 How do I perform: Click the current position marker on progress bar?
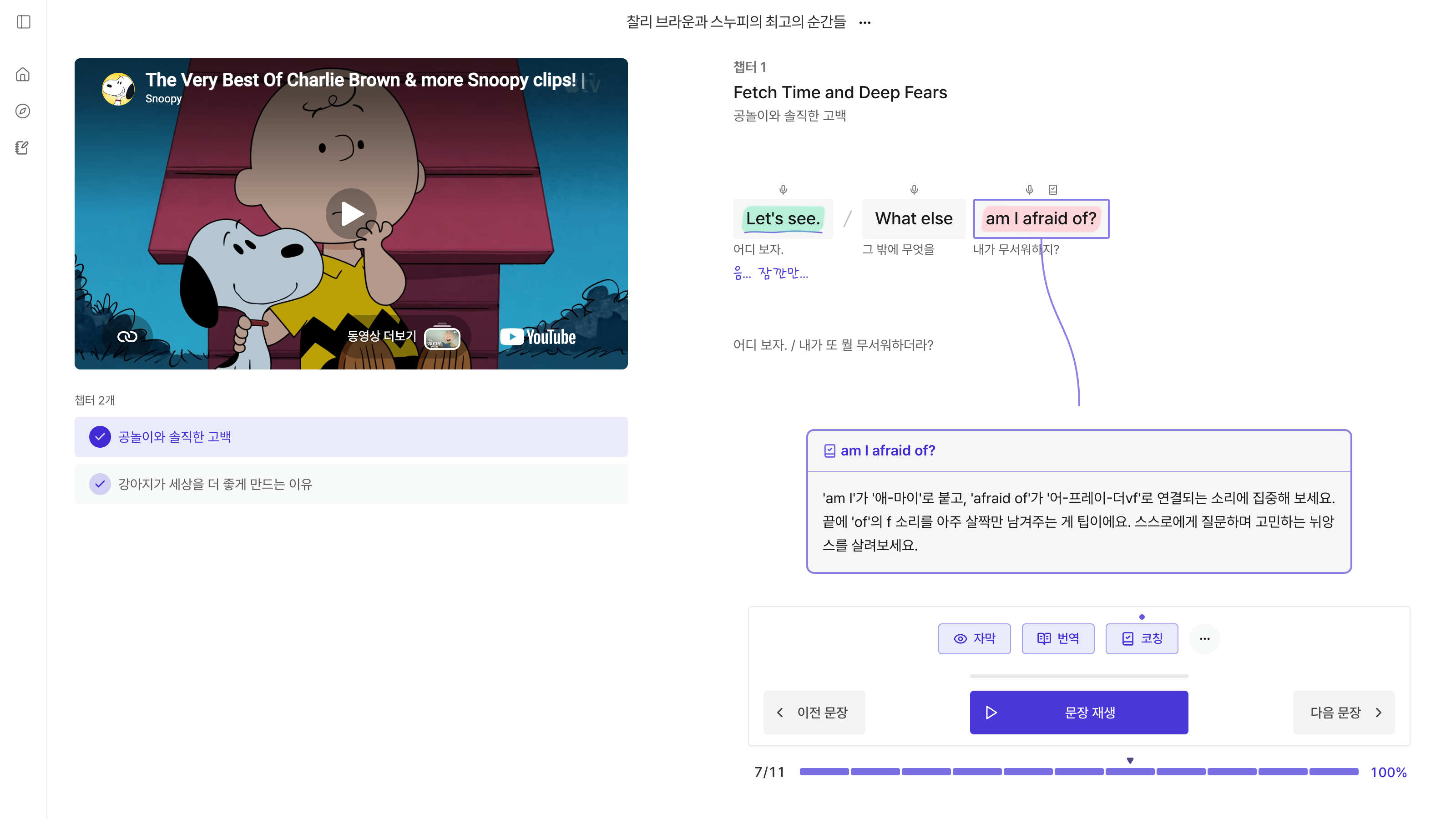click(x=1130, y=761)
